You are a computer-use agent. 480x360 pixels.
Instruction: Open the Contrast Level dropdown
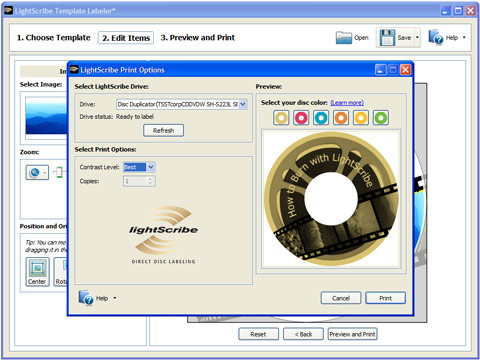pos(151,167)
